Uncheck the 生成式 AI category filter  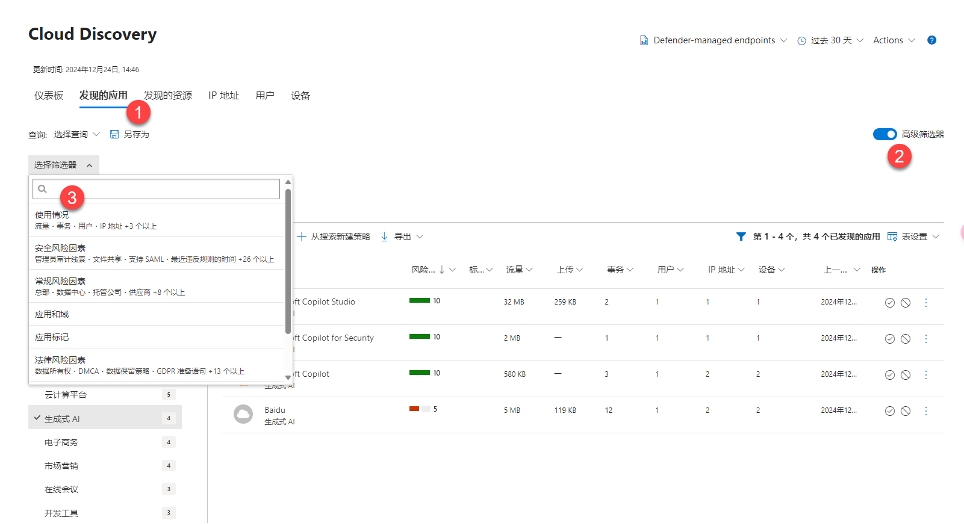(x=105, y=419)
